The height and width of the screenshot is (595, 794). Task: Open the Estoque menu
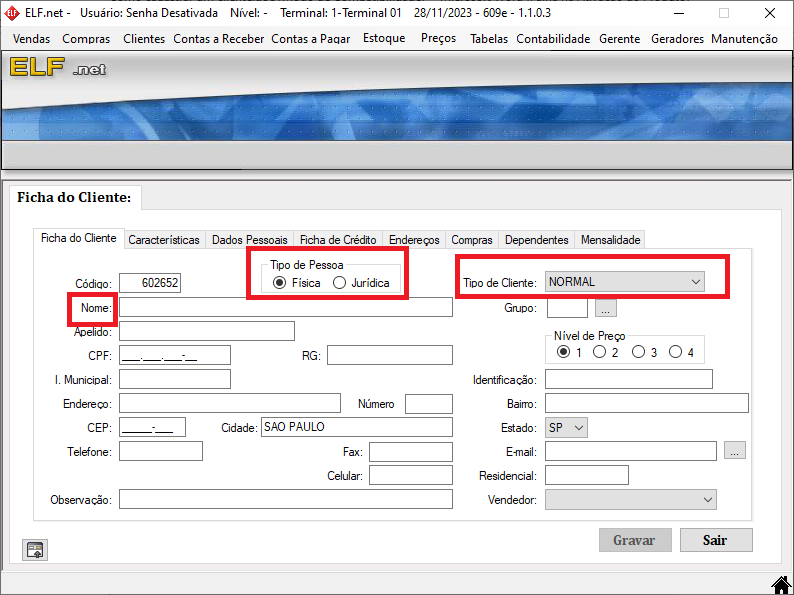[384, 38]
